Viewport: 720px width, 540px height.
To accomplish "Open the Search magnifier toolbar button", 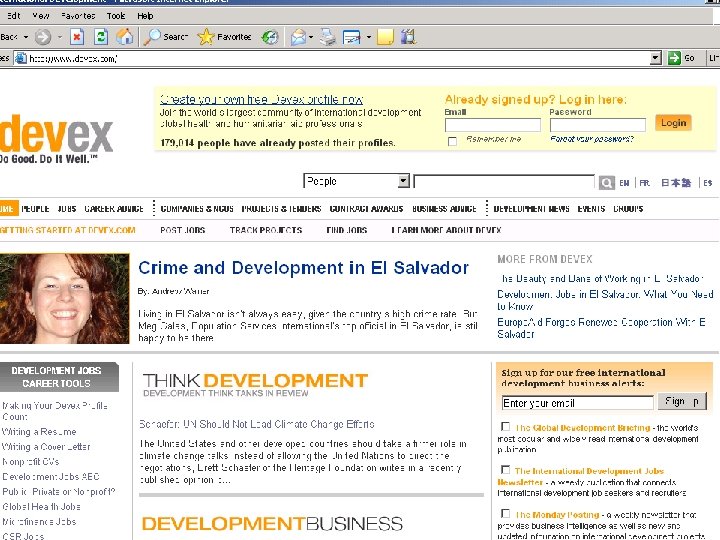I will [x=165, y=37].
